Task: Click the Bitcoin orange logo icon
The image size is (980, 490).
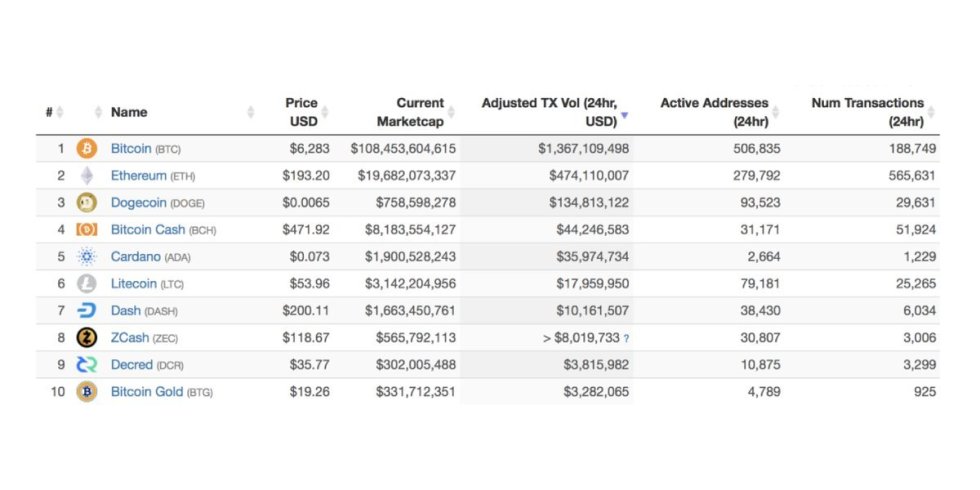Action: pyautogui.click(x=87, y=149)
